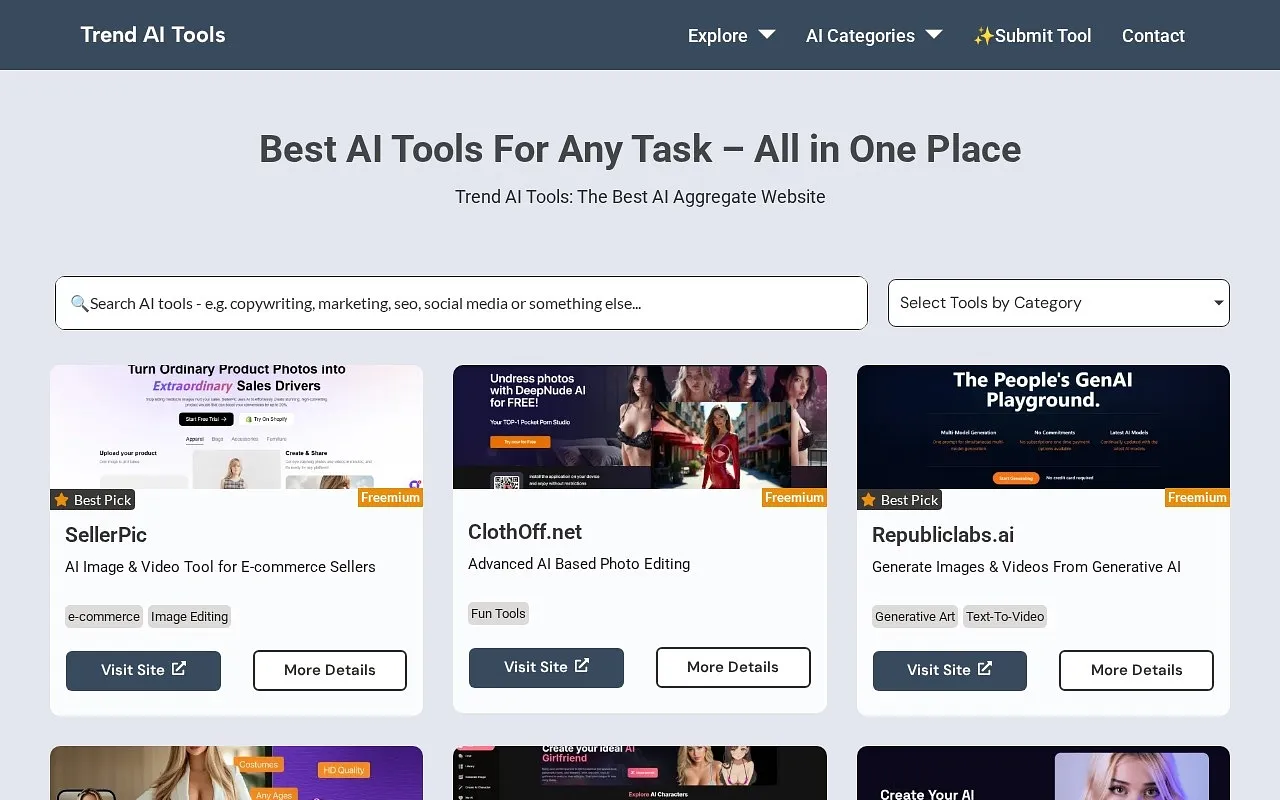The image size is (1280, 800).
Task: Click the Freemium badge on ClothOff.net
Action: (x=794, y=497)
